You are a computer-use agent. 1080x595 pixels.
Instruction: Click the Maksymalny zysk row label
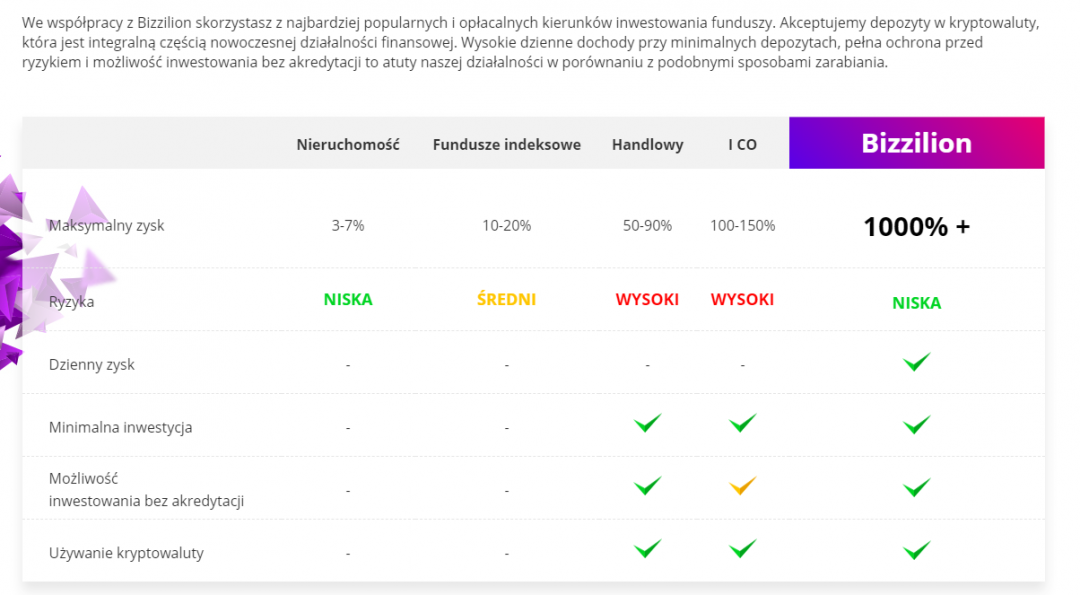click(106, 226)
